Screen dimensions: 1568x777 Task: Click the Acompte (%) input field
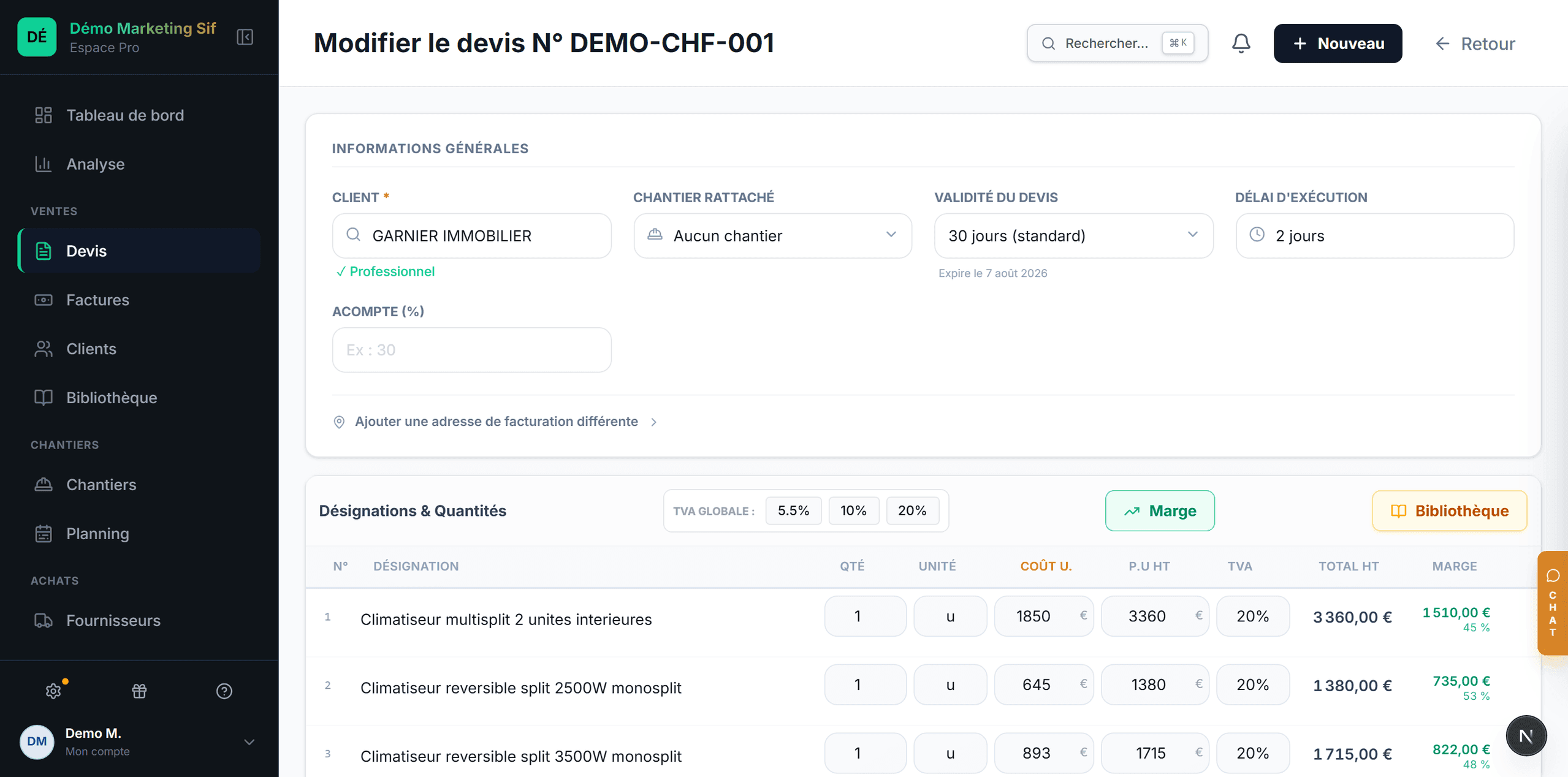[471, 350]
